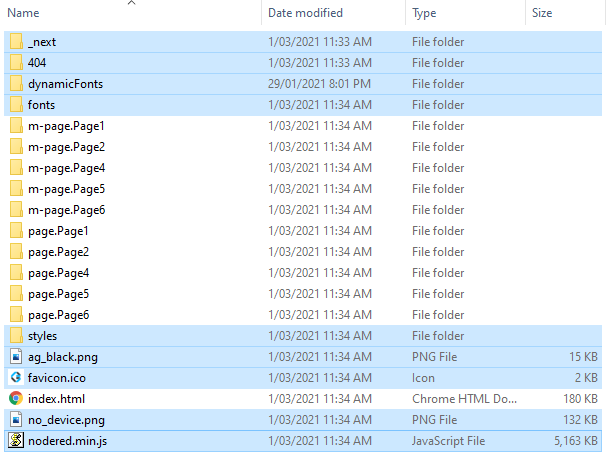Select the ag_black.png image file icon
Screen dimensions: 610x476
click(x=16, y=357)
